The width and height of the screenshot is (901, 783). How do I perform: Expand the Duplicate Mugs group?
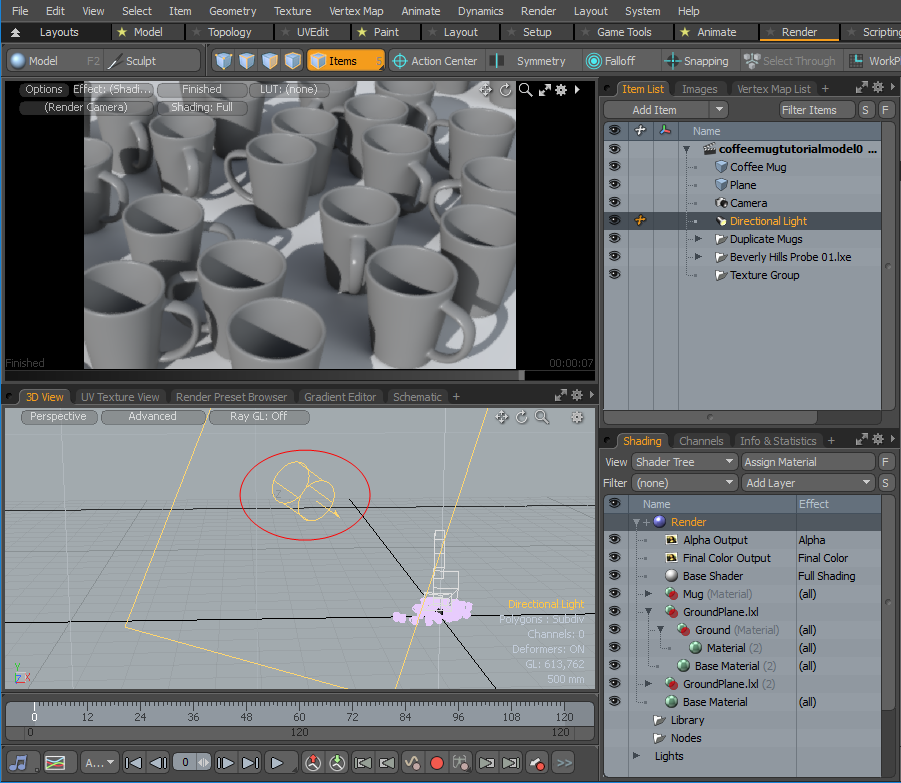coord(698,239)
